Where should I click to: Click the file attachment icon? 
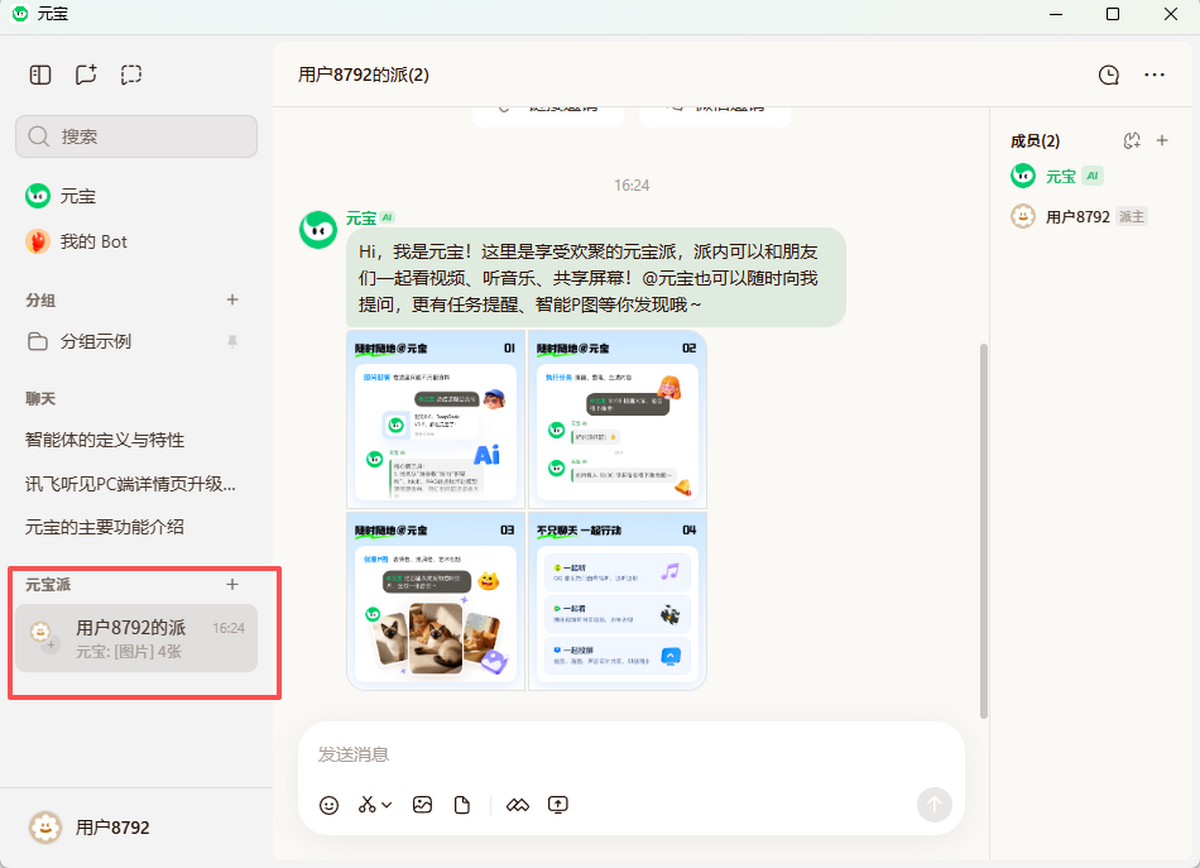pyautogui.click(x=462, y=805)
